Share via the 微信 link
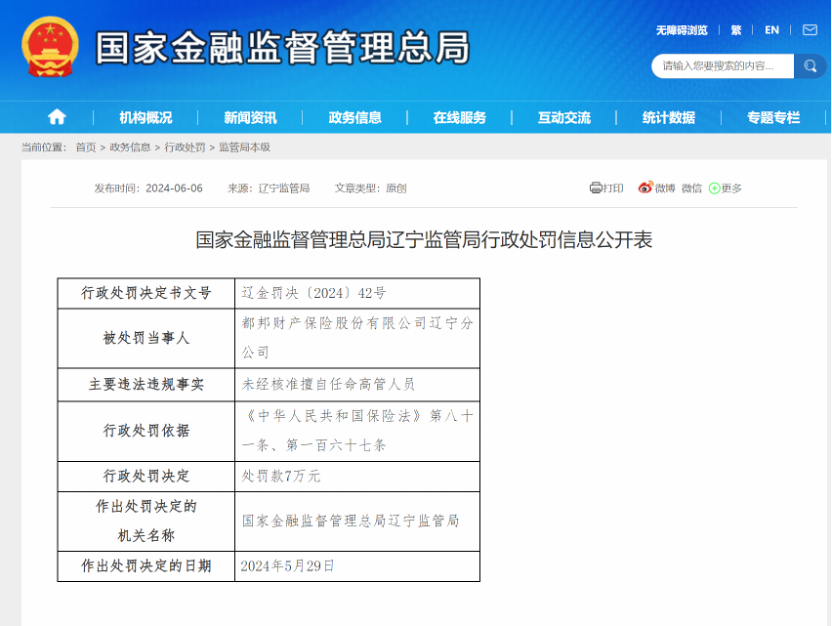The height and width of the screenshot is (626, 832). pos(691,188)
